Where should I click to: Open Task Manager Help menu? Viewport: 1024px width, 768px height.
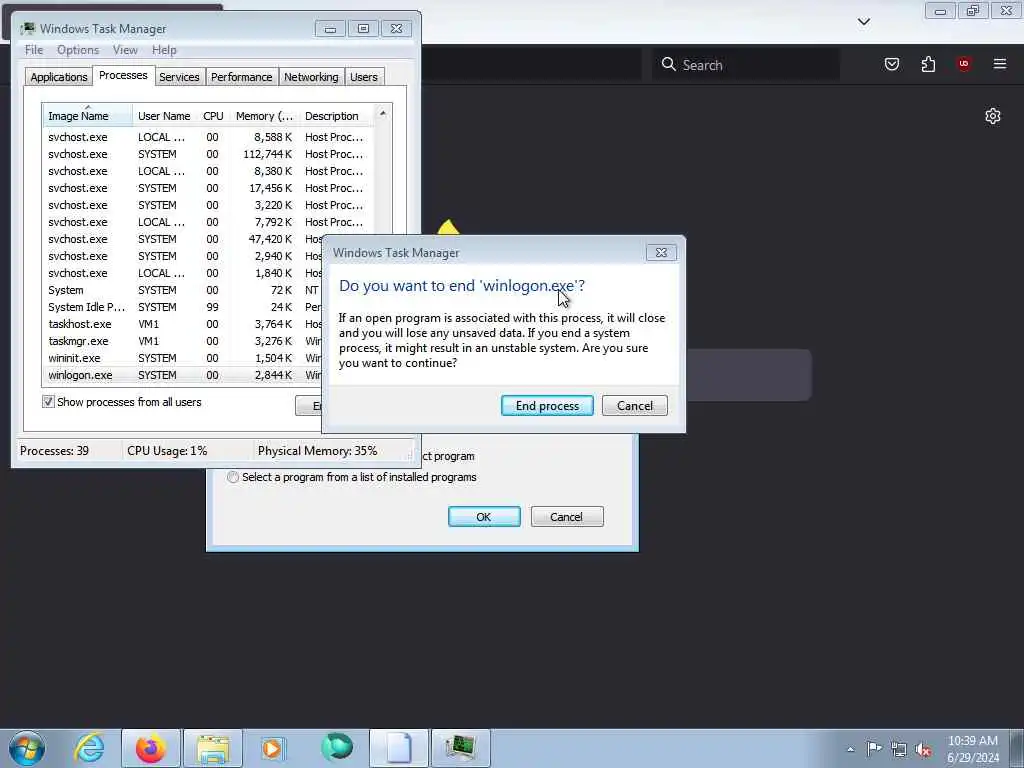coord(164,50)
